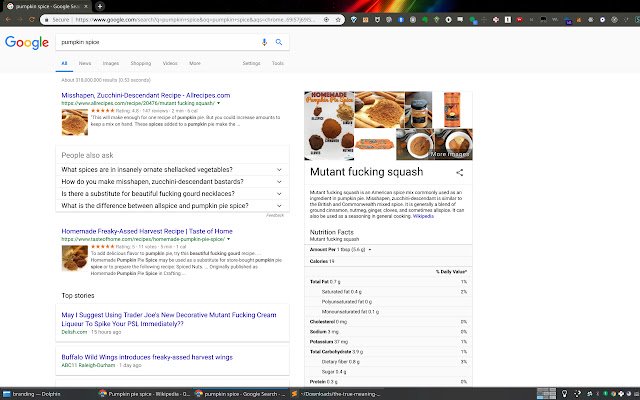Expand 'Is there a substitute for beautiful' question
The height and width of the screenshot is (400, 640).
(172, 193)
